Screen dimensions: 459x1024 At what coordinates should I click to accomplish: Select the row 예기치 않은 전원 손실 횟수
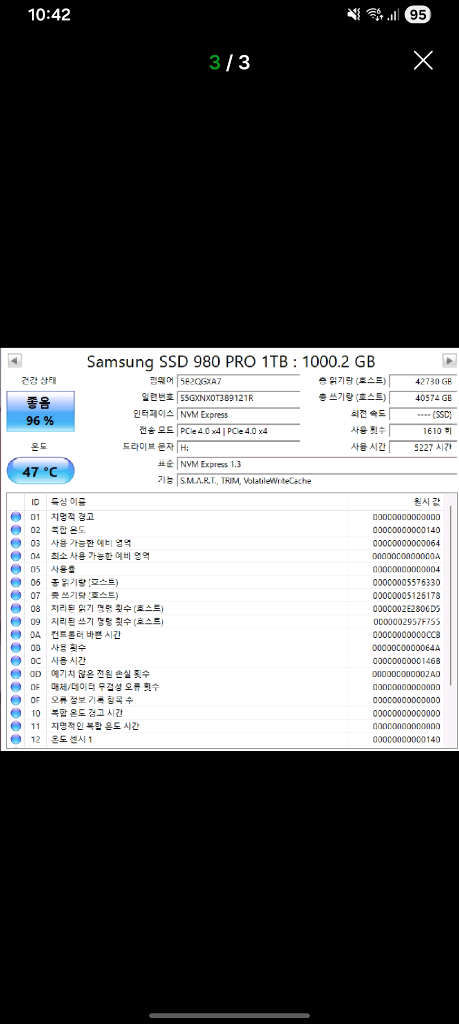[x=226, y=674]
